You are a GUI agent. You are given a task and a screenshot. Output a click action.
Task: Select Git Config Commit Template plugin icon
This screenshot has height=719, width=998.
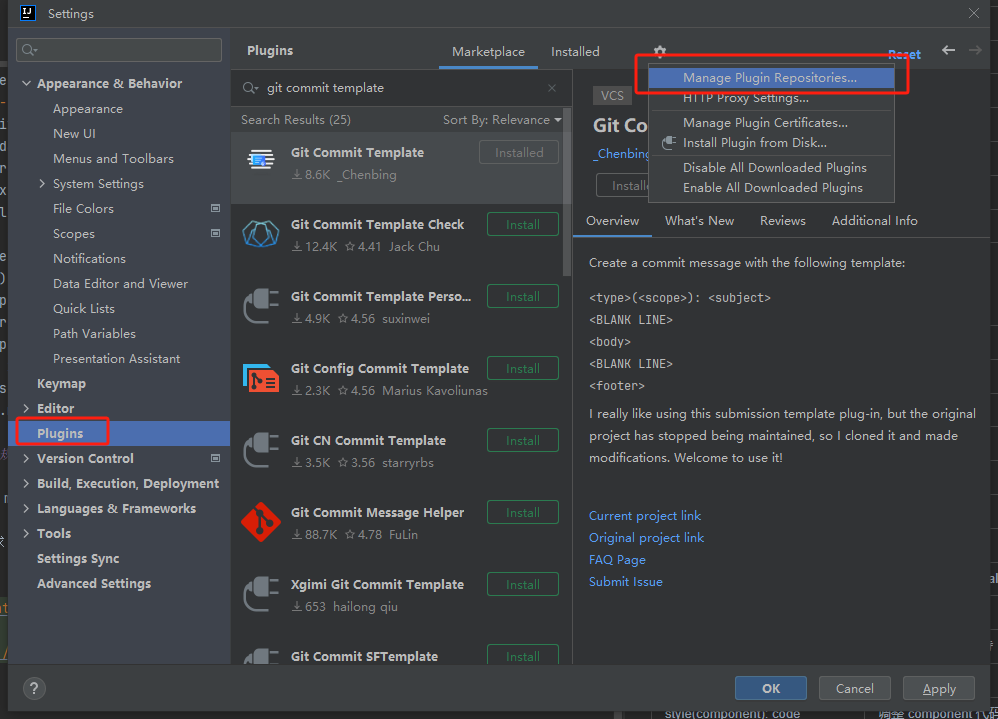click(261, 378)
